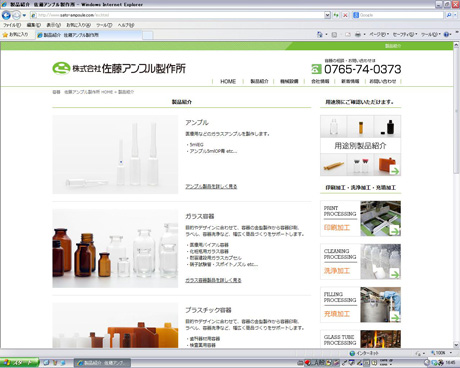Click お問い合わせ in the site navigation
460x368 pixels.
(383, 81)
